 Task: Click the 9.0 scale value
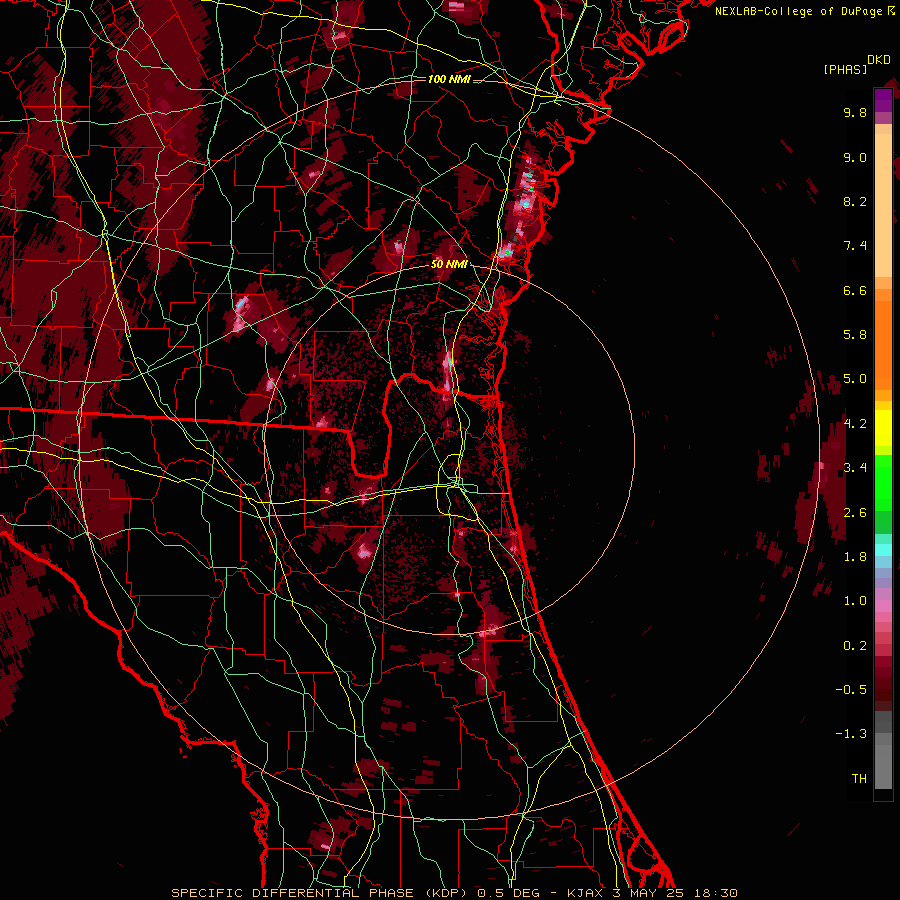[x=855, y=157]
